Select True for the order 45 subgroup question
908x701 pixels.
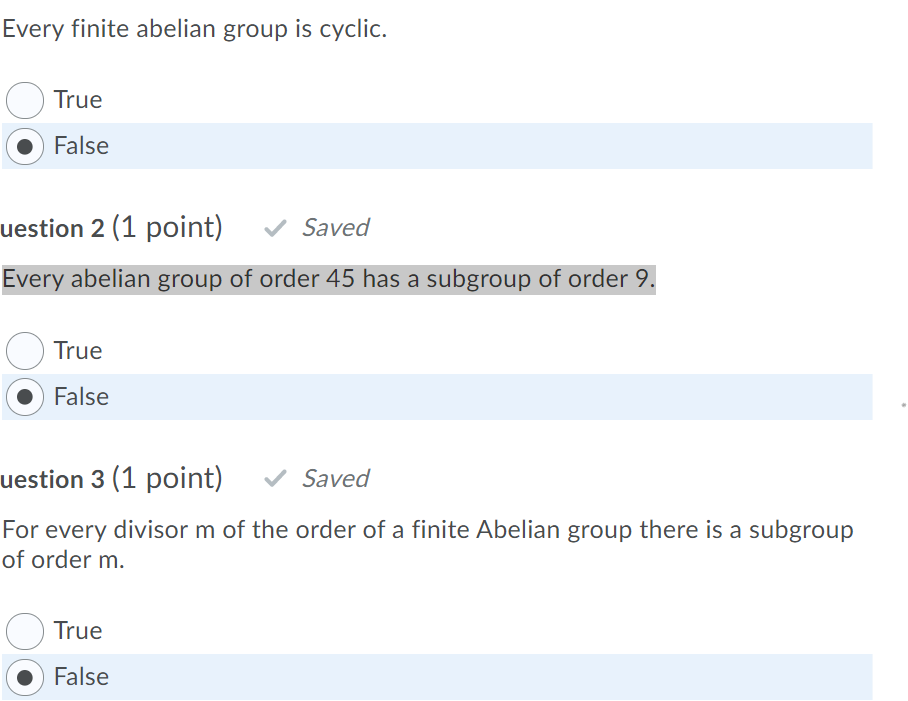point(23,351)
